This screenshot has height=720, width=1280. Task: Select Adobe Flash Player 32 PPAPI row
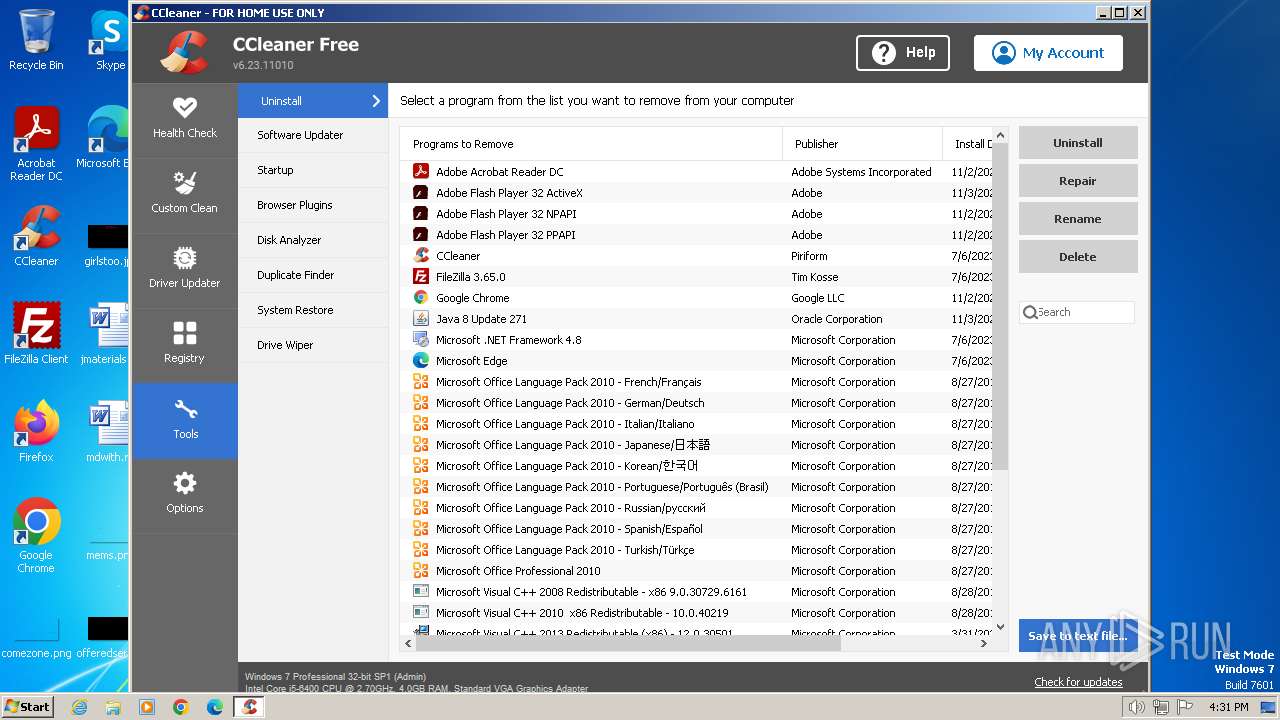coord(696,235)
